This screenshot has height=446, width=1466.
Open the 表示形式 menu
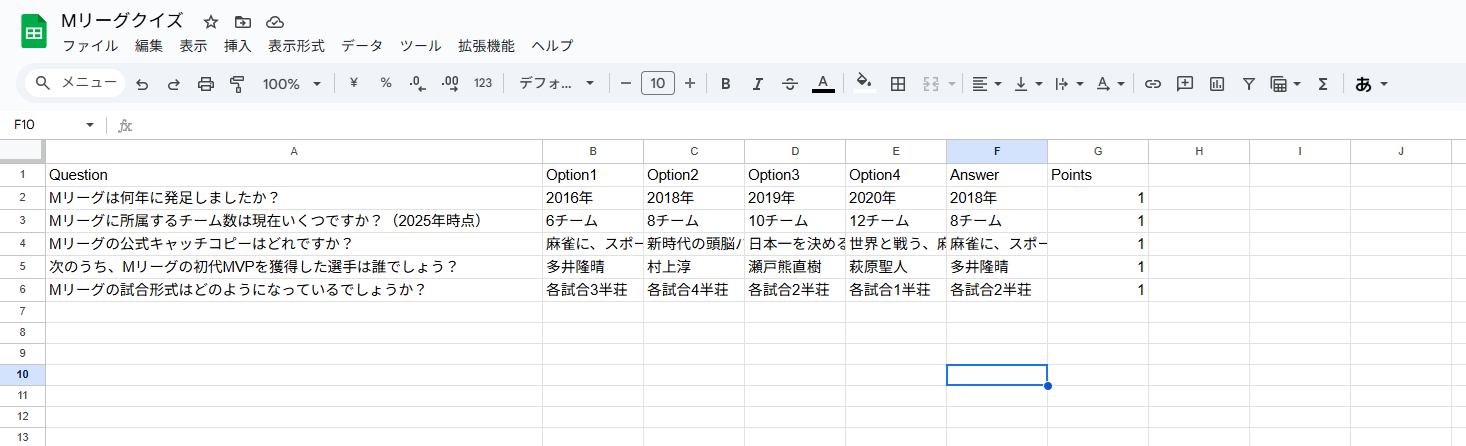(x=296, y=46)
